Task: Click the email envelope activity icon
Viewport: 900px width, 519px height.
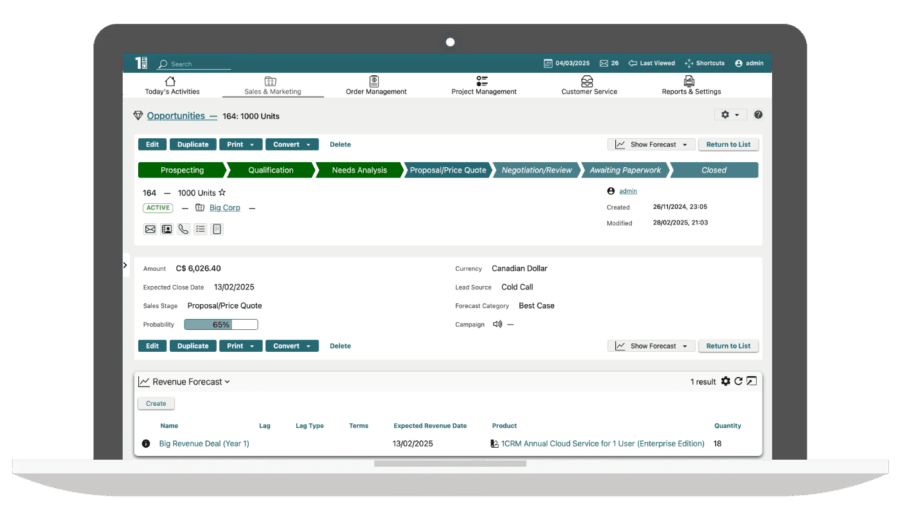Action: [150, 229]
